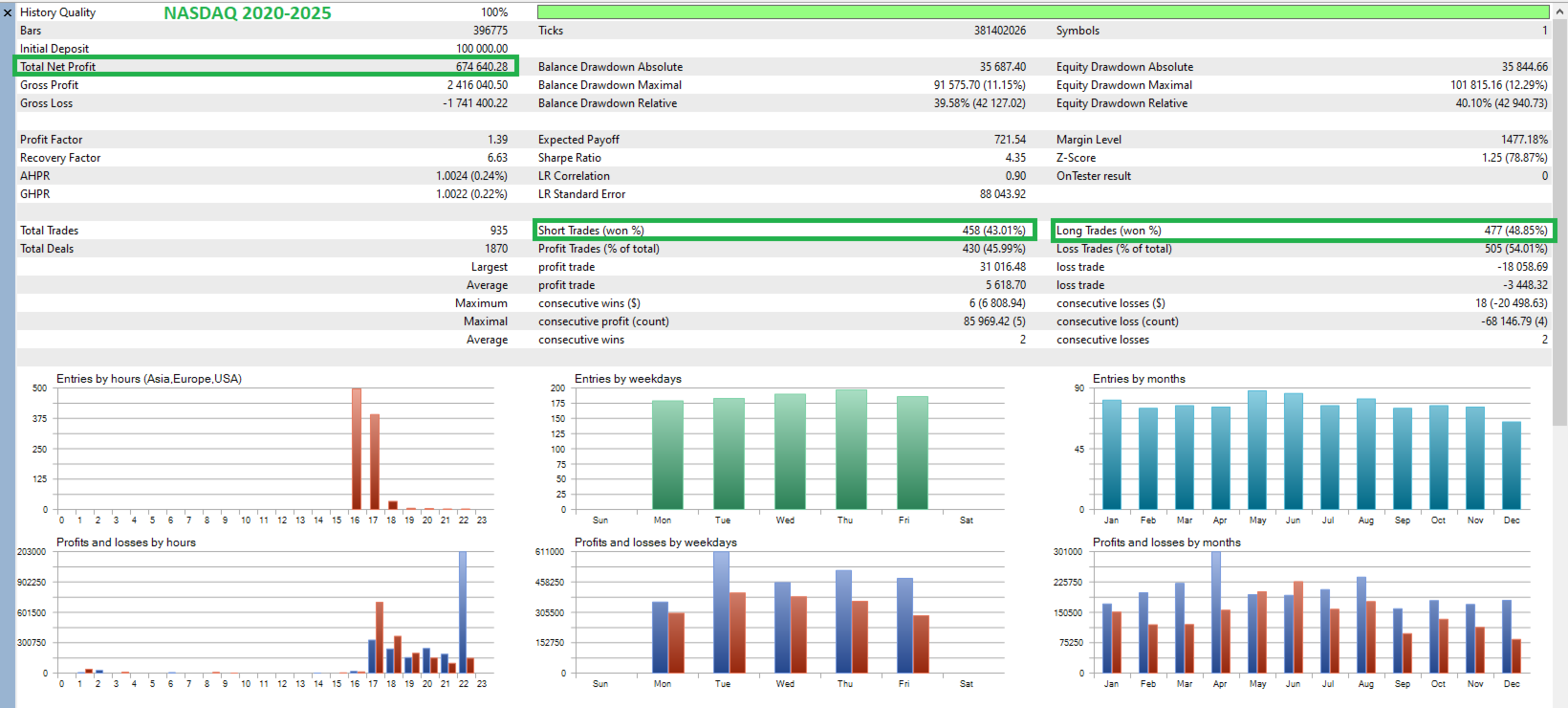Select the Equity Drawdown Absolute value '35 844.66'
The width and height of the screenshot is (1568, 708).
(1525, 67)
